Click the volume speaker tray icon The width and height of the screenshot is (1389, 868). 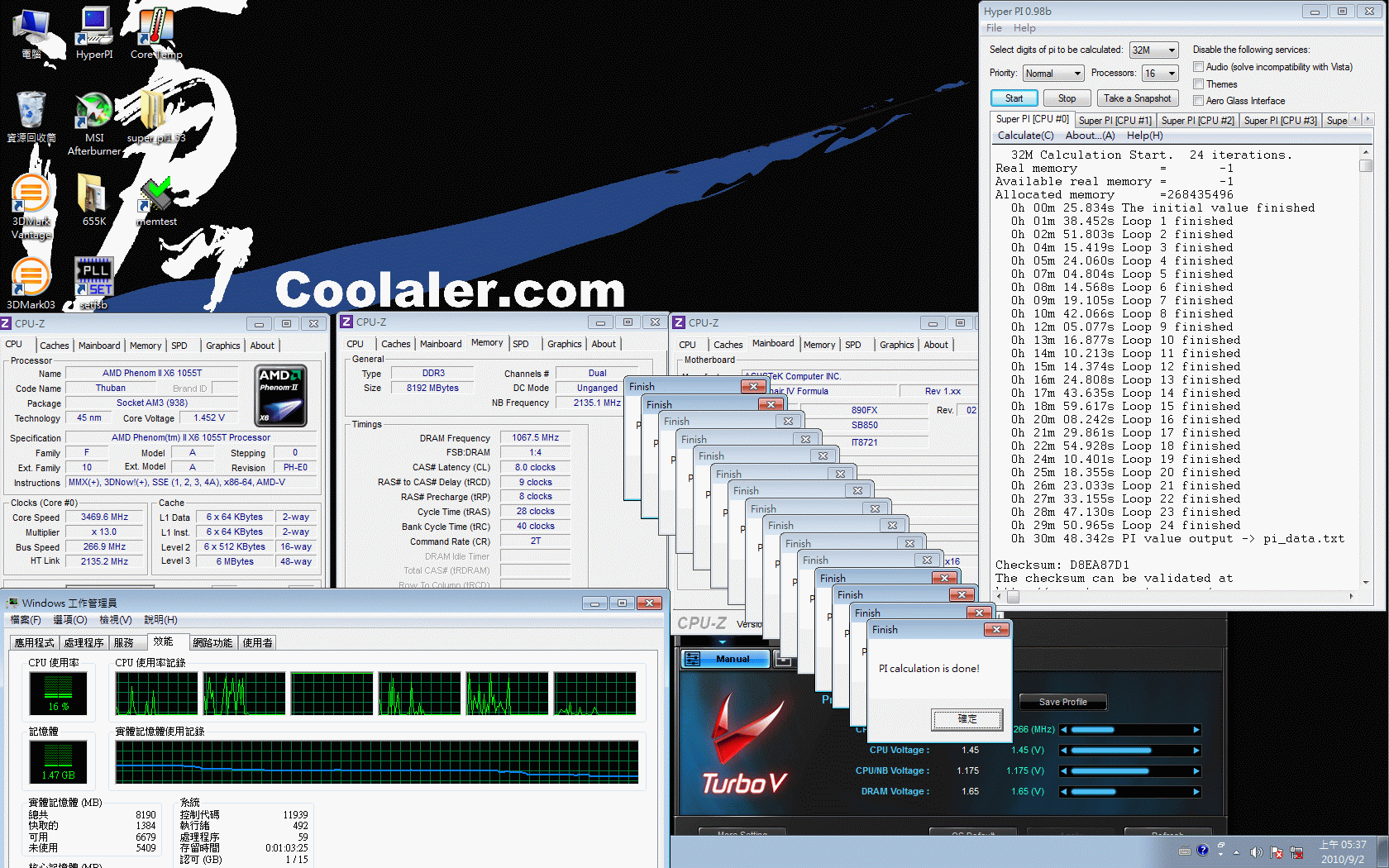click(1256, 851)
